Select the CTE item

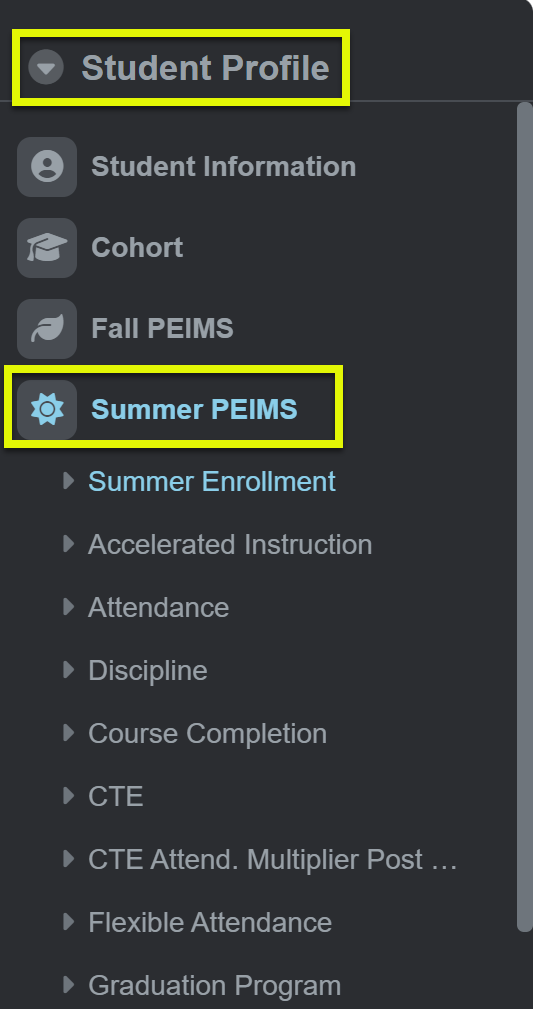pos(116,797)
